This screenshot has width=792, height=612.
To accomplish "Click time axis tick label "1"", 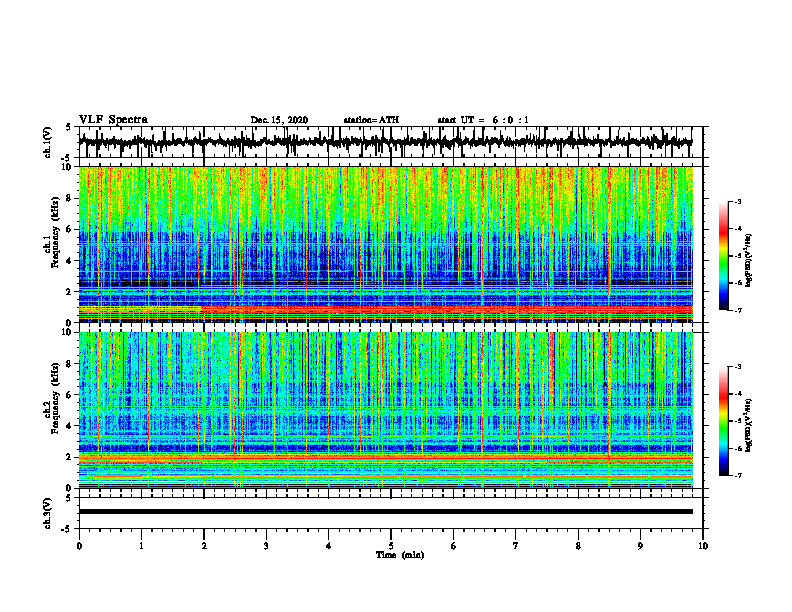I will coord(142,546).
